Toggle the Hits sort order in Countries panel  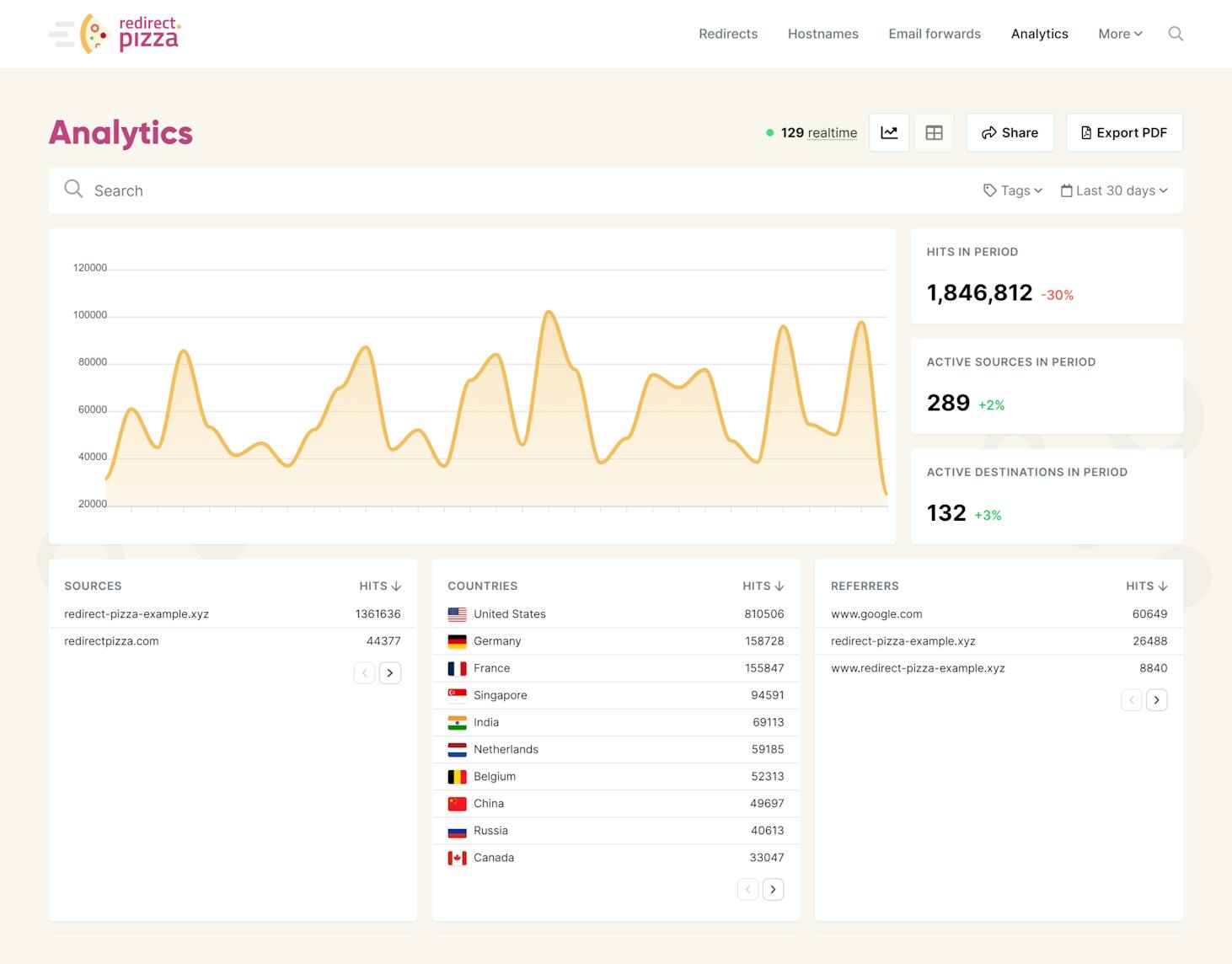763,586
